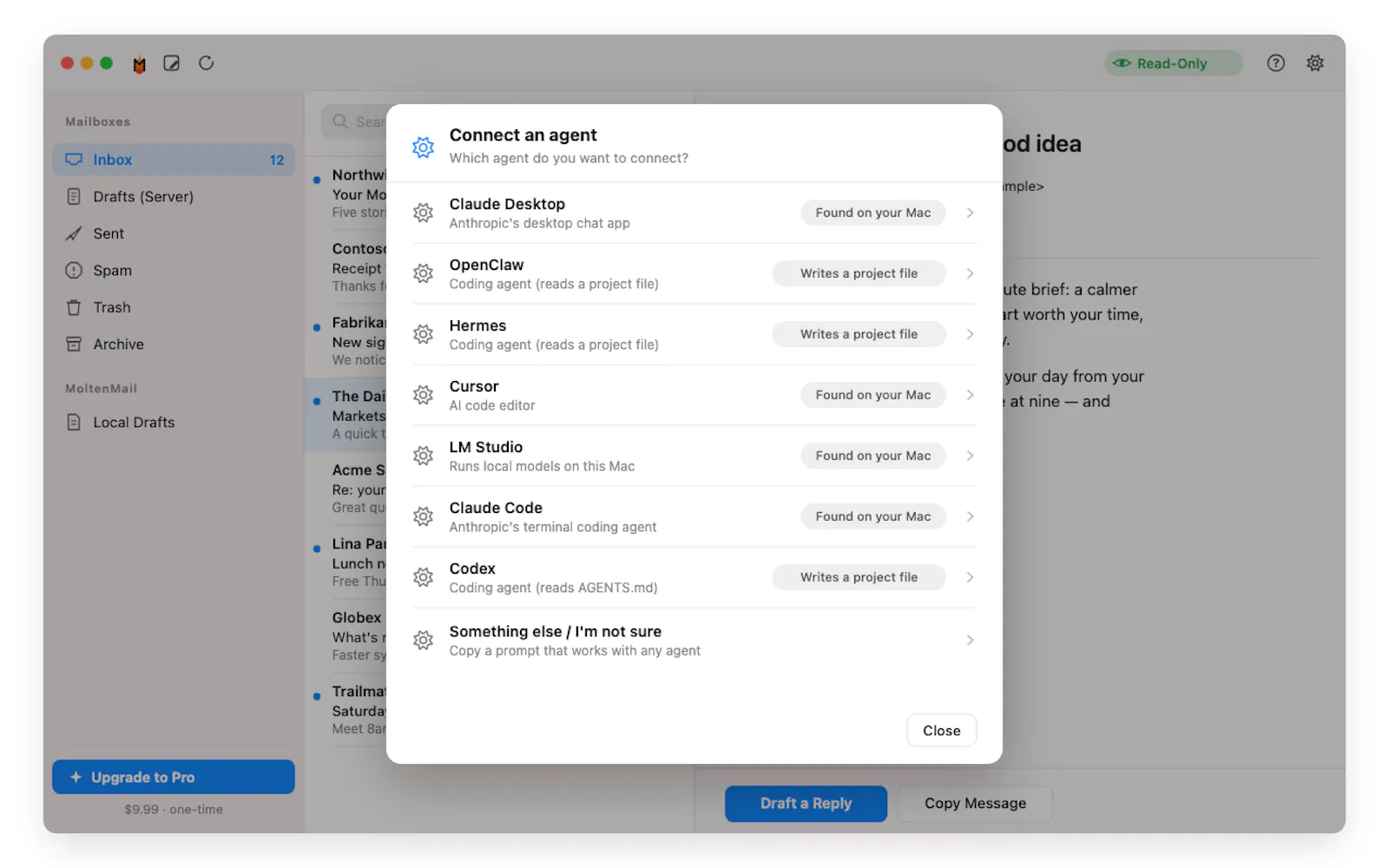Compose a new message via toolbar icon
Screen dimensions: 1389x868
(x=172, y=63)
